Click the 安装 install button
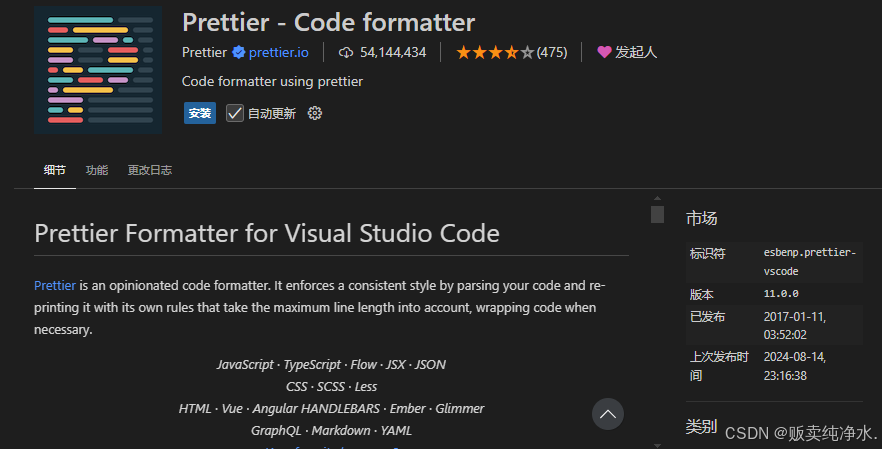Image resolution: width=882 pixels, height=449 pixels. [x=200, y=113]
